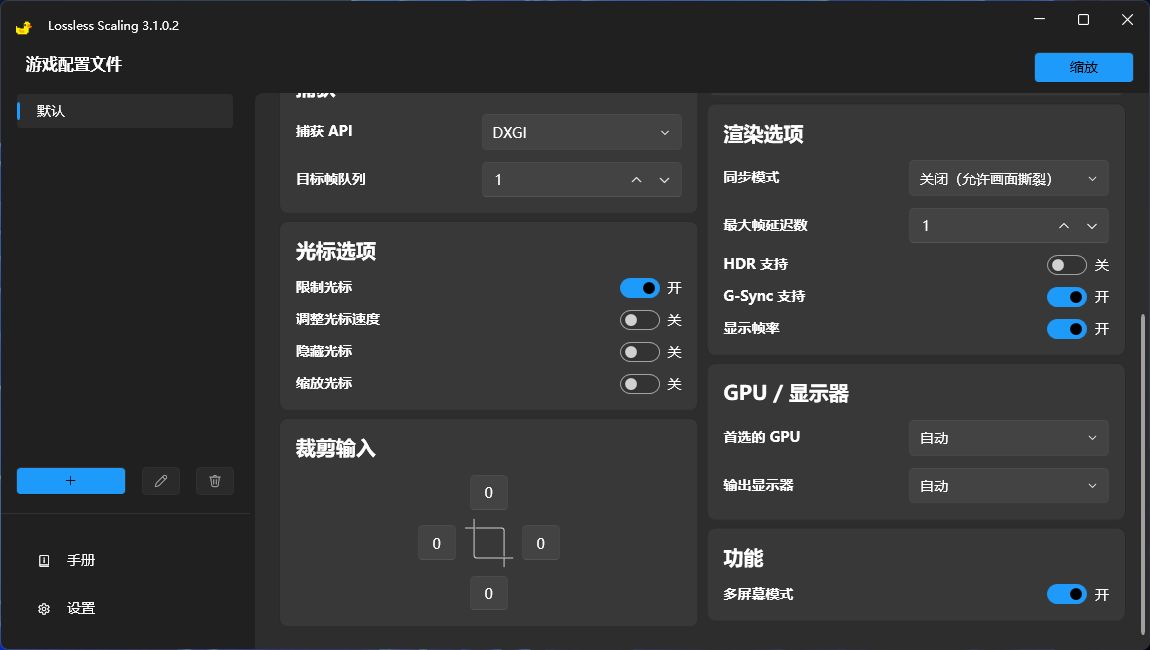Click right crop value field
Screen dimensions: 1150x650
(541, 543)
